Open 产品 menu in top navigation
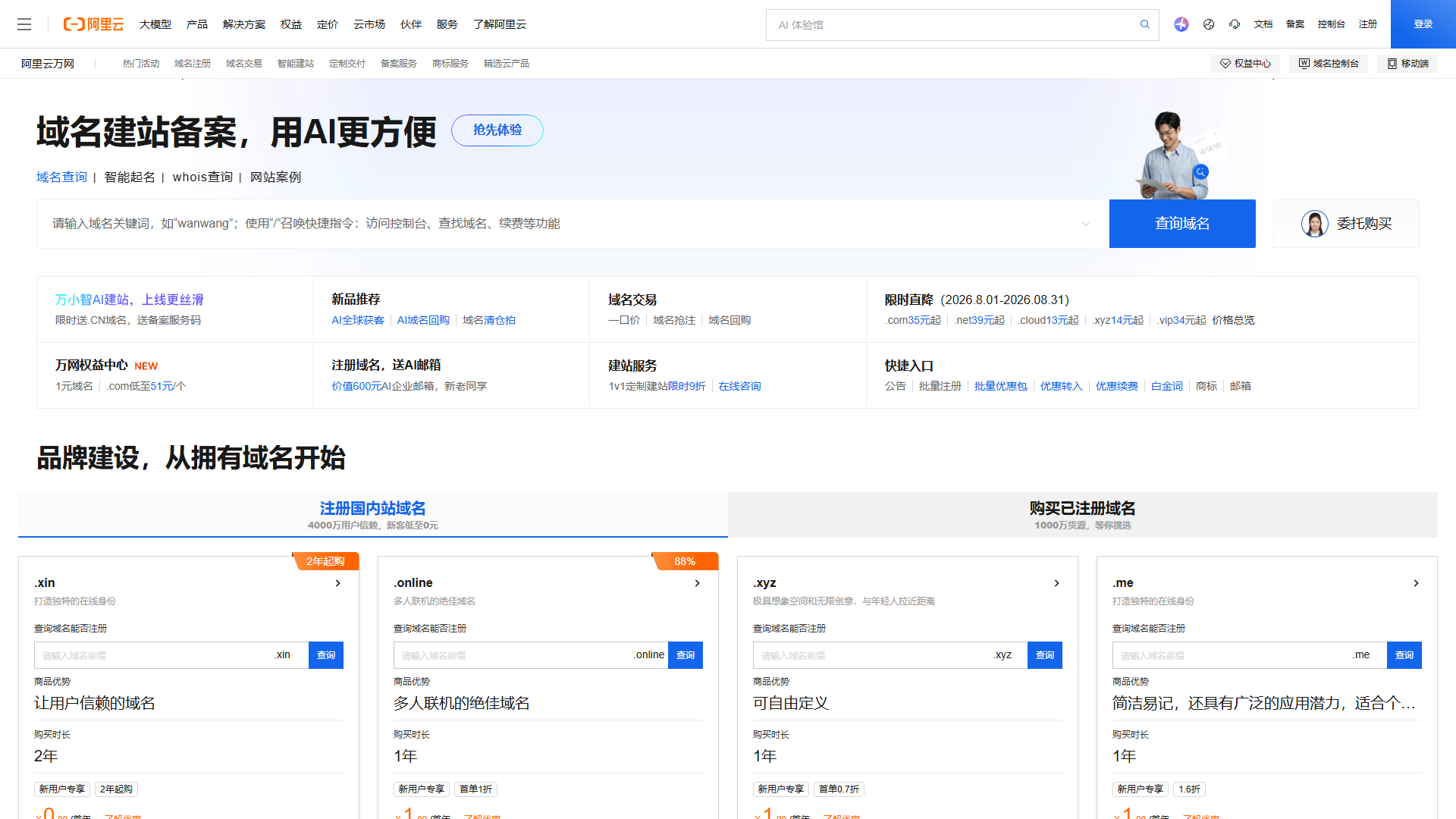The height and width of the screenshot is (819, 1456). pos(197,24)
